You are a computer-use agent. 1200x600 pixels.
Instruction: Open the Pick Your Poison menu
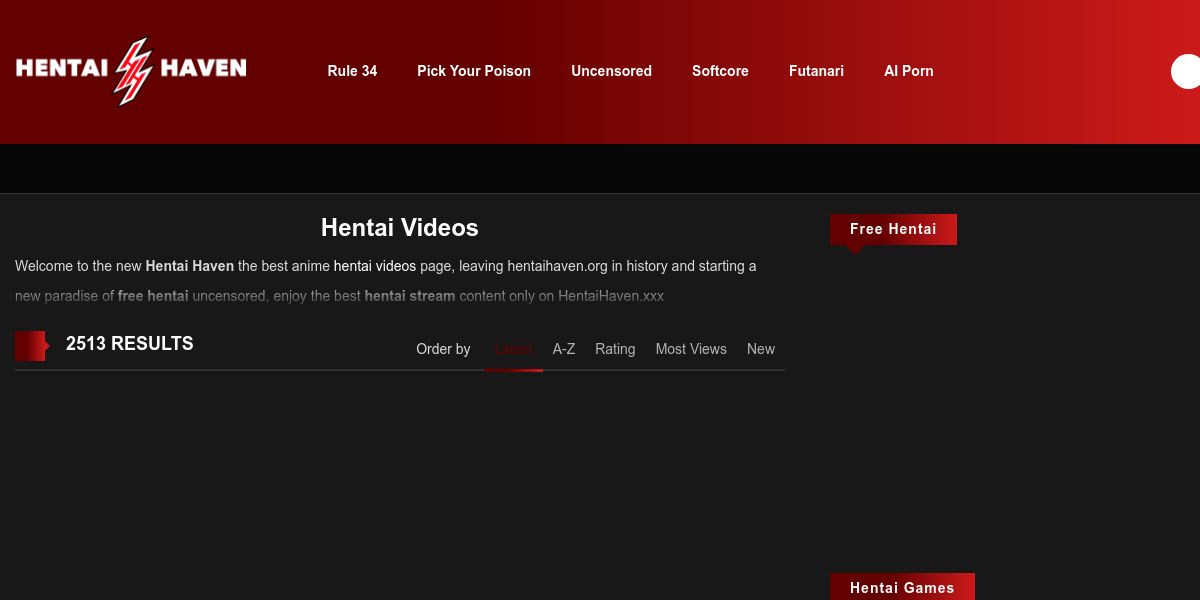pos(474,71)
